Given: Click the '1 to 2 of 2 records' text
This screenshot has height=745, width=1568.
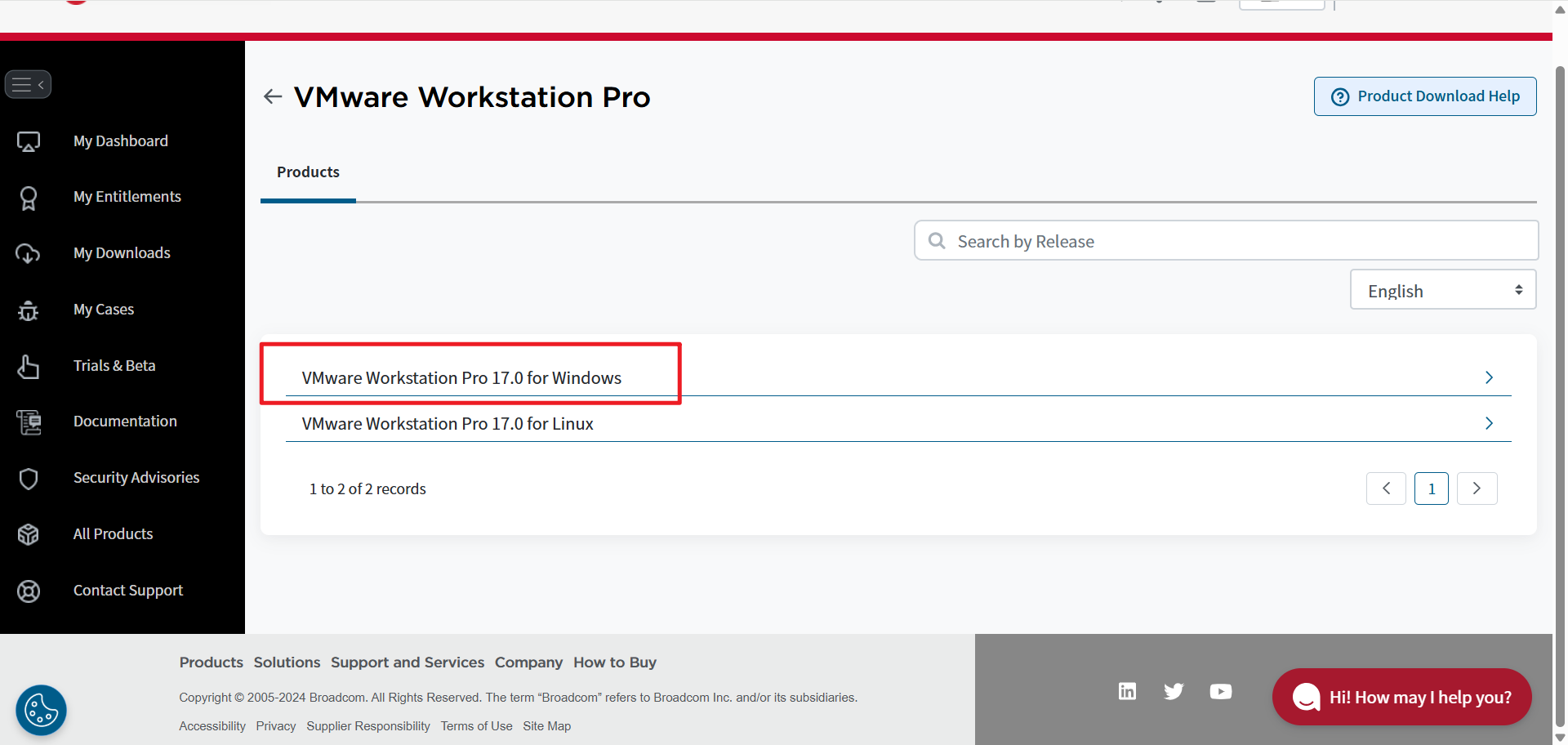Looking at the screenshot, I should (367, 488).
